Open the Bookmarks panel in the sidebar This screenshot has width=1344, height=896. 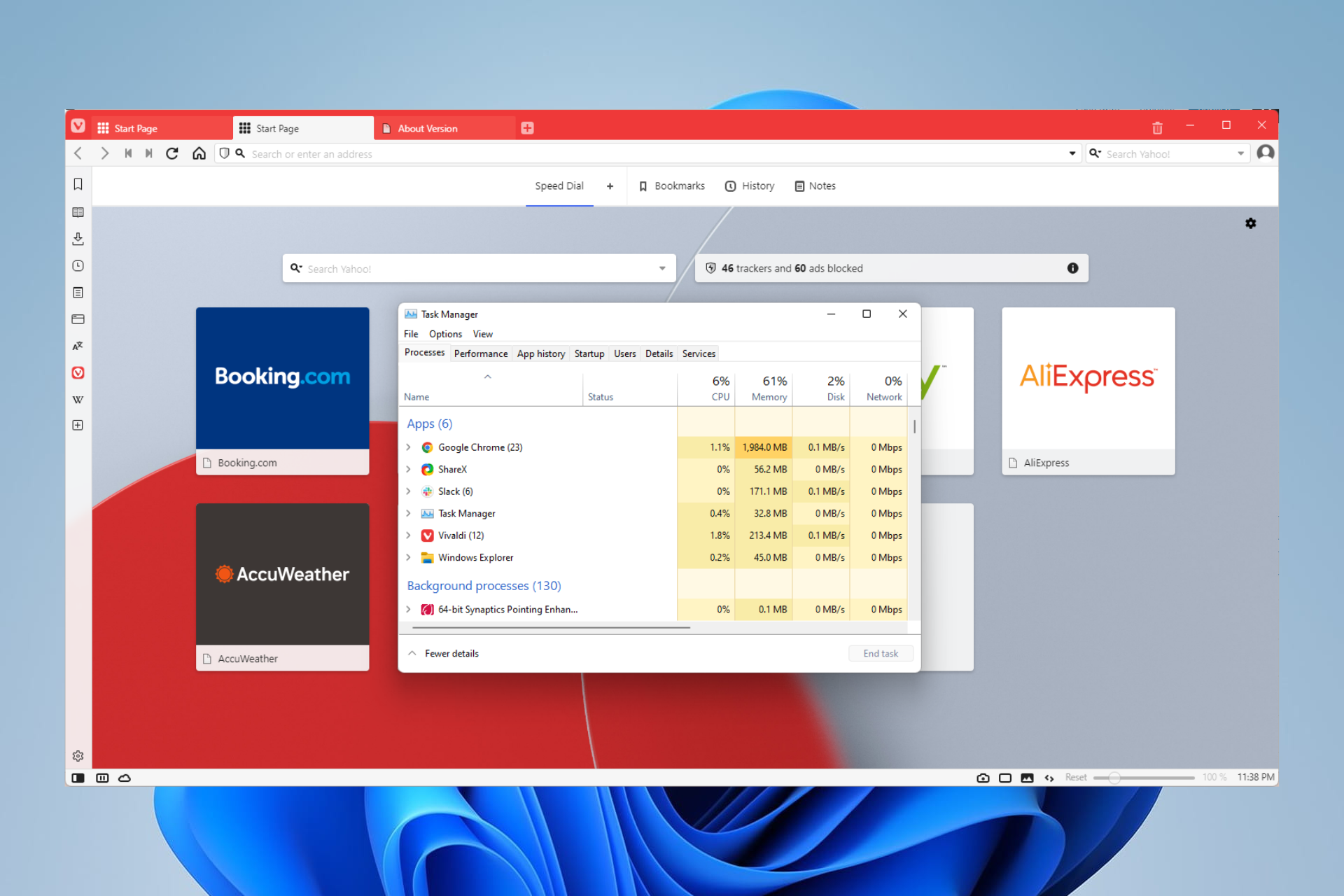click(x=78, y=184)
